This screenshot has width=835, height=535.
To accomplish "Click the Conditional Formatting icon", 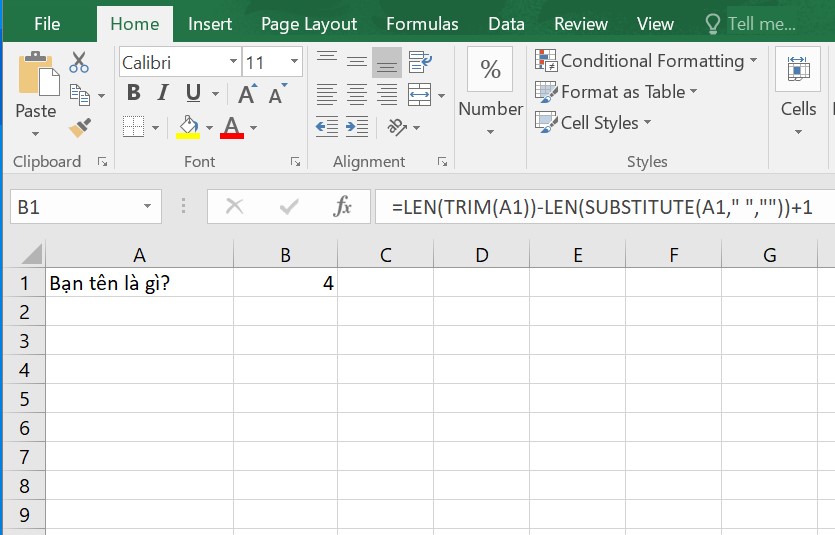I will (546, 61).
